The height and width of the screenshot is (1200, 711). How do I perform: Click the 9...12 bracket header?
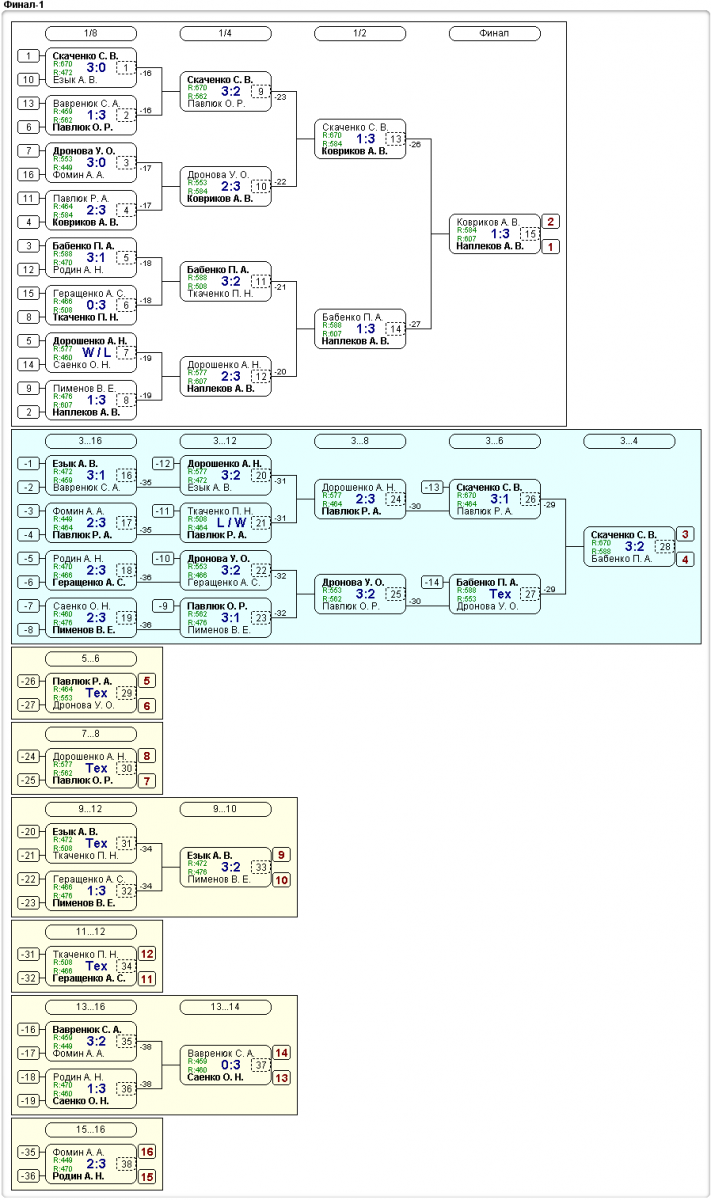tap(91, 808)
